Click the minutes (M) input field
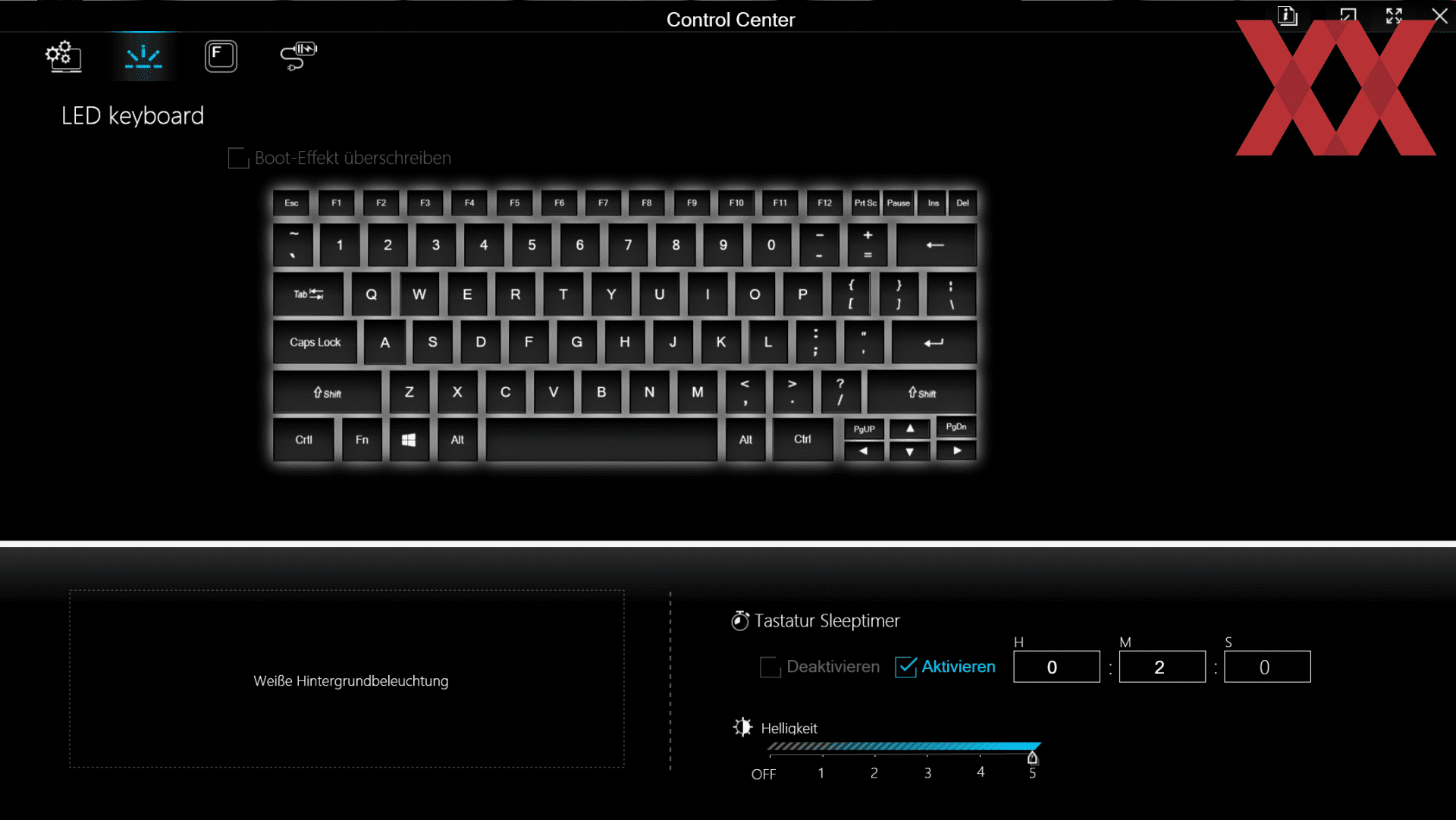Screen dimensions: 1456x820 click(x=1162, y=667)
